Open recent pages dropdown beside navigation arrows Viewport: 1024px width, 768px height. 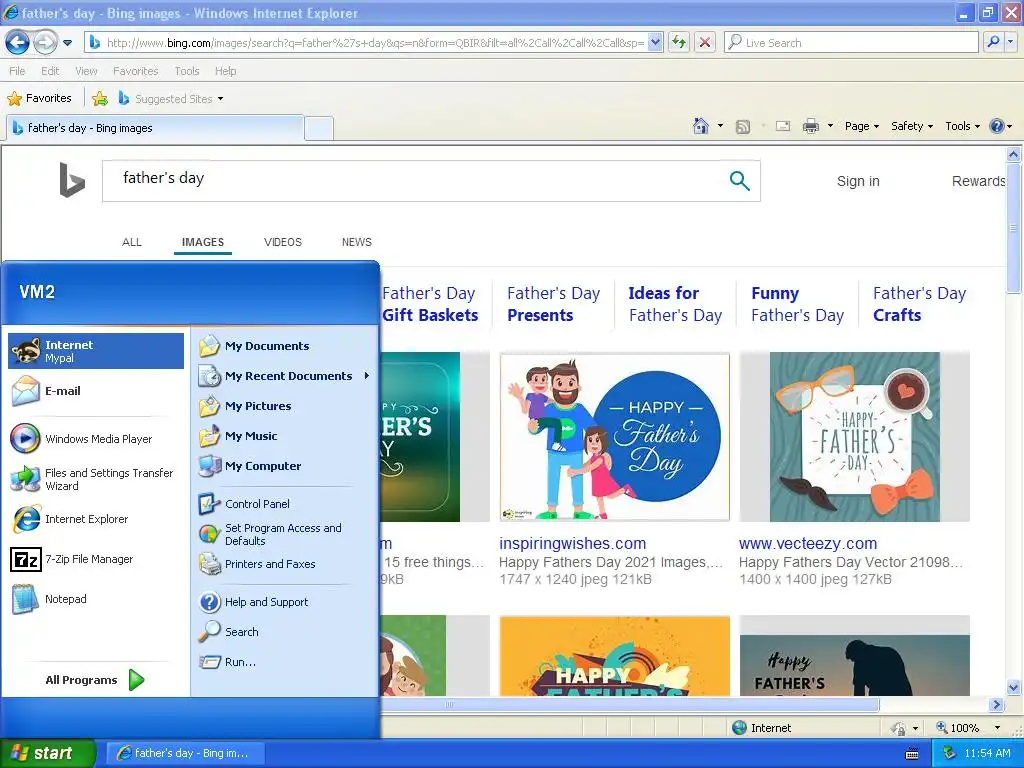(x=68, y=43)
